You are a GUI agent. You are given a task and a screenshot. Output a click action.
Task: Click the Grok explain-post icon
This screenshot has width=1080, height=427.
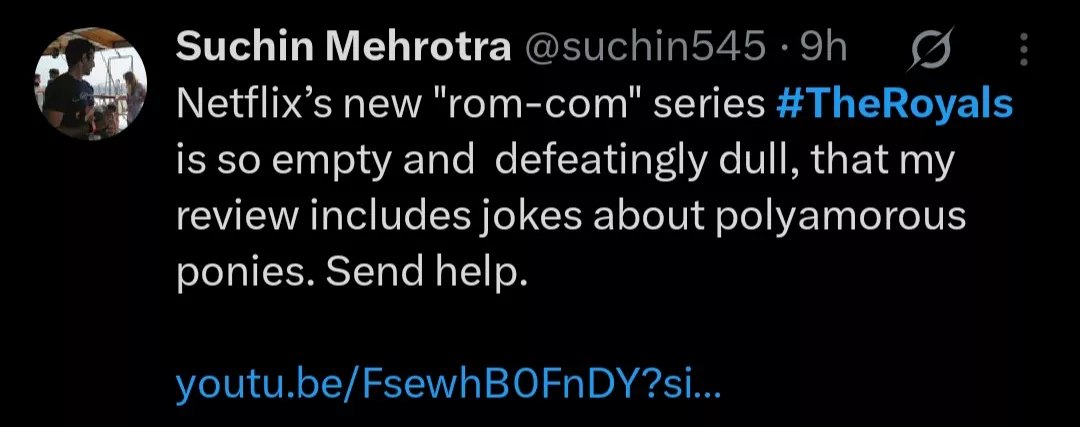(932, 47)
